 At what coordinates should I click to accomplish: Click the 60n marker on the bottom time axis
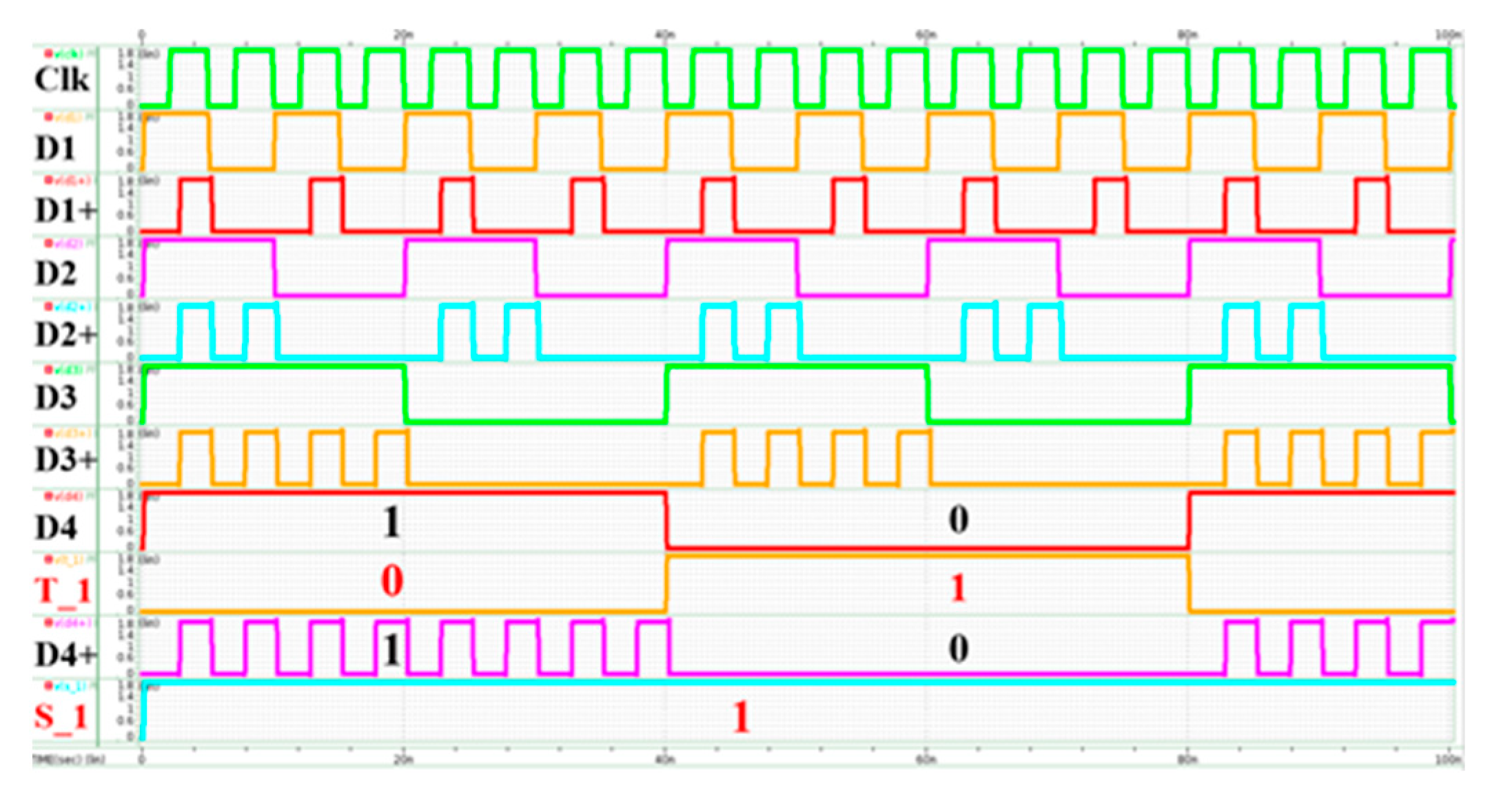click(x=926, y=760)
